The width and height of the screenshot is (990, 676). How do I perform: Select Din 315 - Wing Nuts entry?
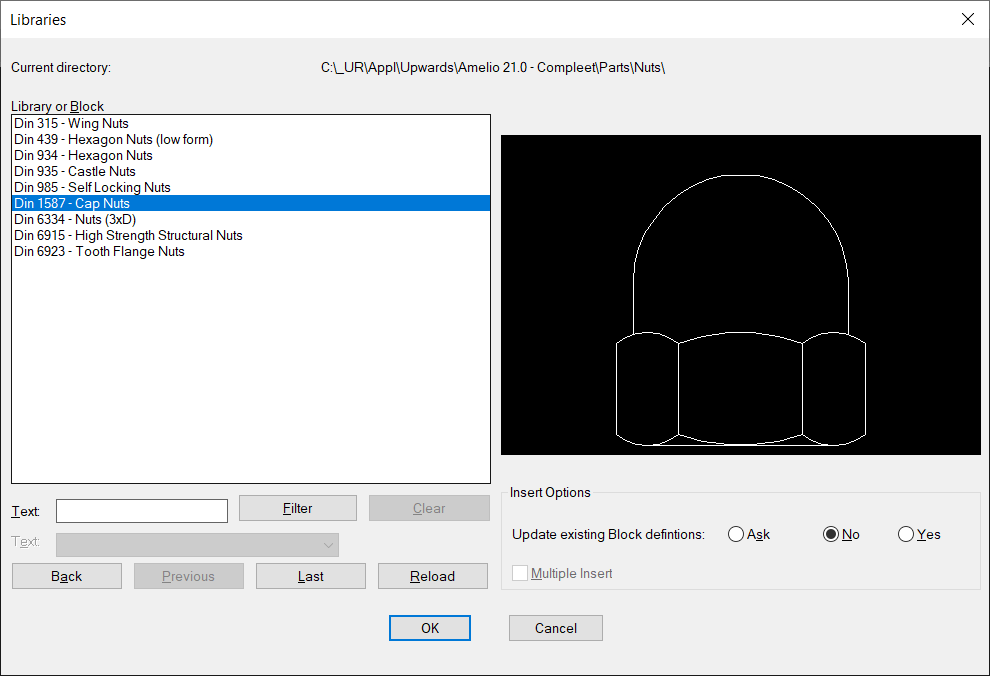click(x=251, y=124)
